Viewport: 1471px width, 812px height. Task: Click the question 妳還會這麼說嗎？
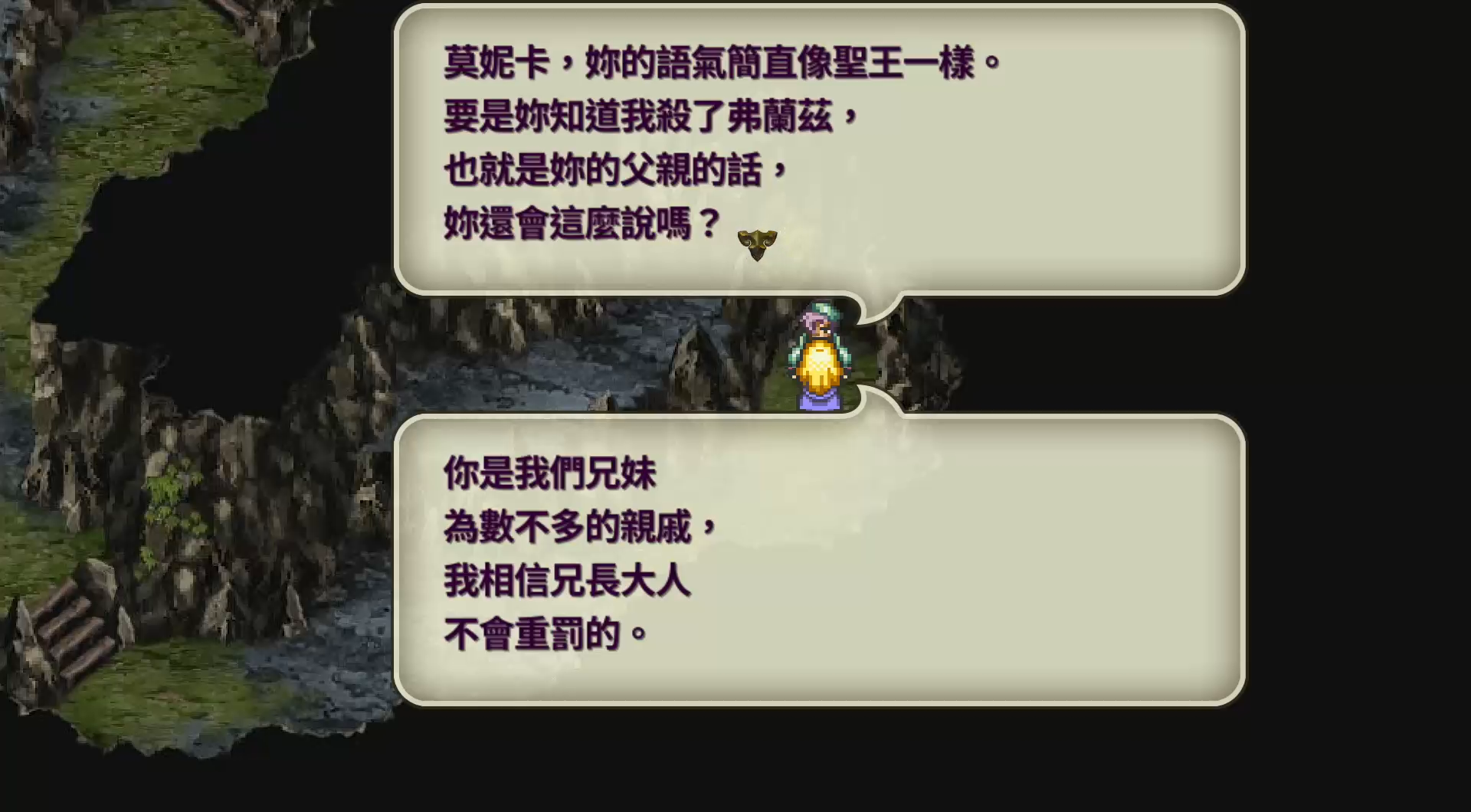(582, 224)
